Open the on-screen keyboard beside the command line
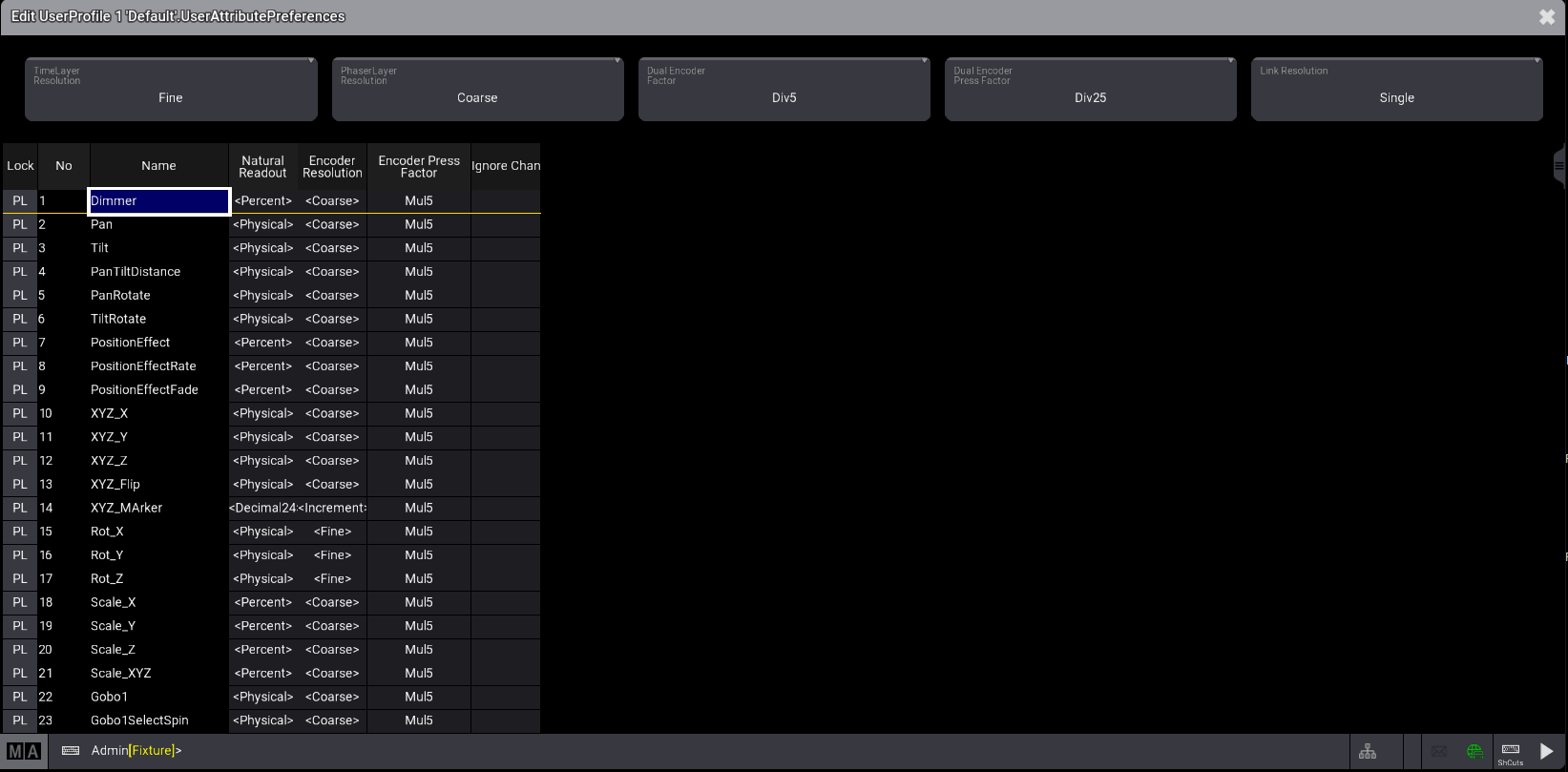This screenshot has height=772, width=1568. 71,751
